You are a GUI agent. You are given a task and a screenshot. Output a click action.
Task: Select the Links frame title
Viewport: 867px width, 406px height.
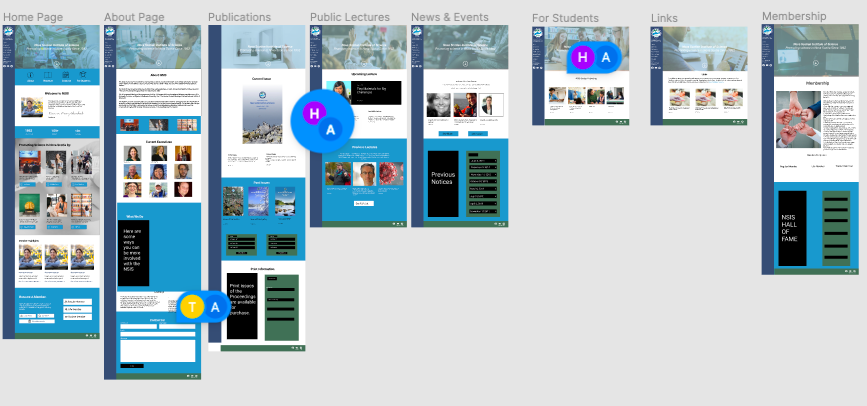(x=664, y=18)
